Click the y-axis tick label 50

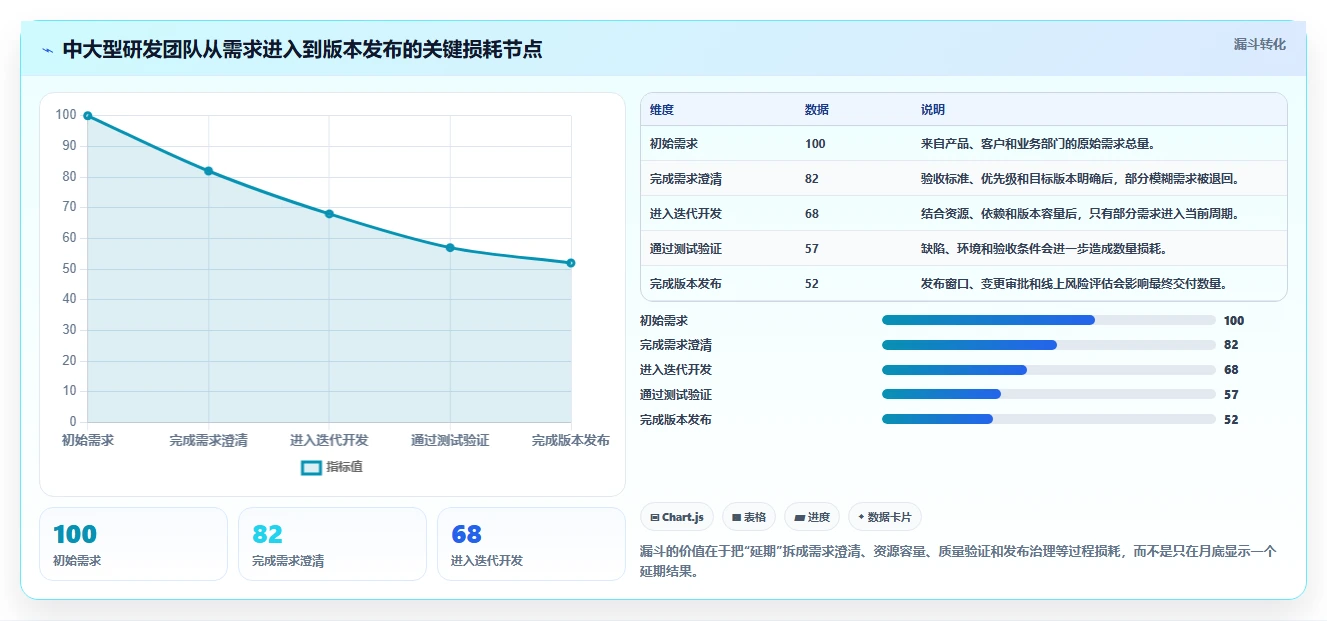coord(69,269)
